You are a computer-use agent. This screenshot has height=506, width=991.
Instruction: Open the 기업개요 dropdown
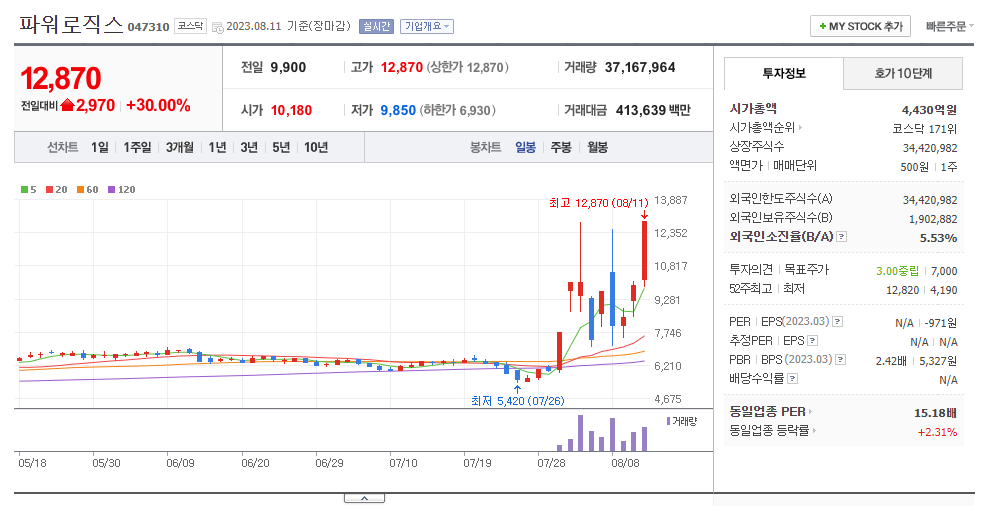(x=427, y=27)
